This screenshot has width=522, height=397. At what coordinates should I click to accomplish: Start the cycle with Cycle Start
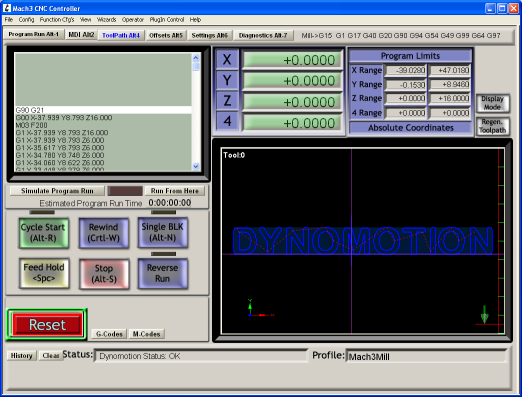click(x=43, y=233)
